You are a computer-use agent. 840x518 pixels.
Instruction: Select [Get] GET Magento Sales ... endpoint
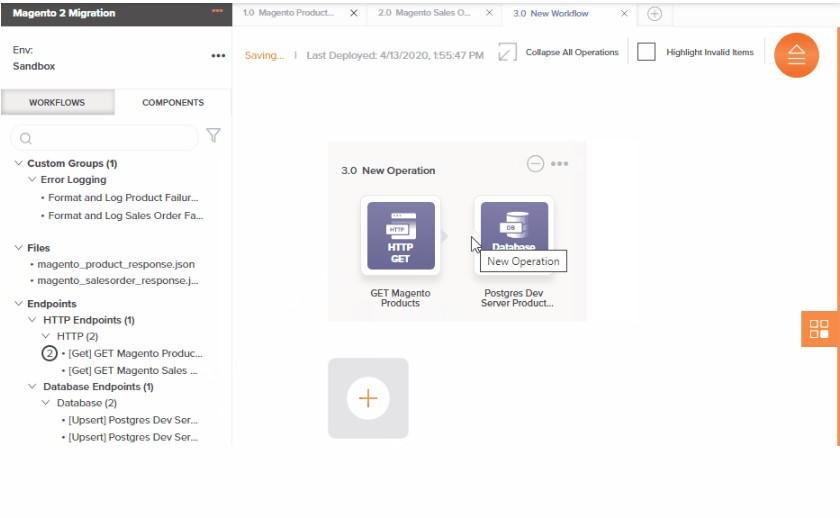coord(133,371)
